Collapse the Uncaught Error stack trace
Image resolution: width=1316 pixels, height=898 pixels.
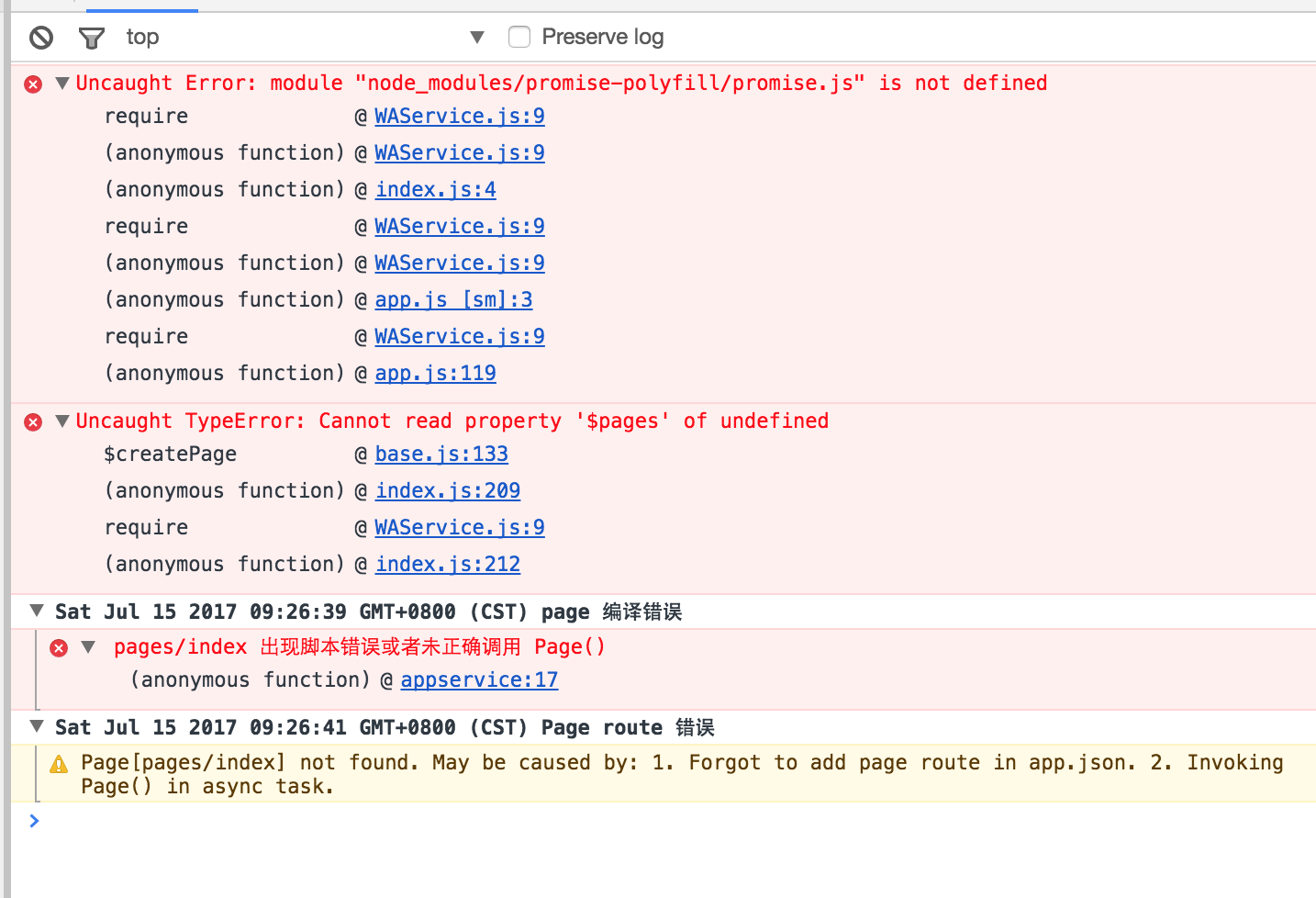coord(61,83)
